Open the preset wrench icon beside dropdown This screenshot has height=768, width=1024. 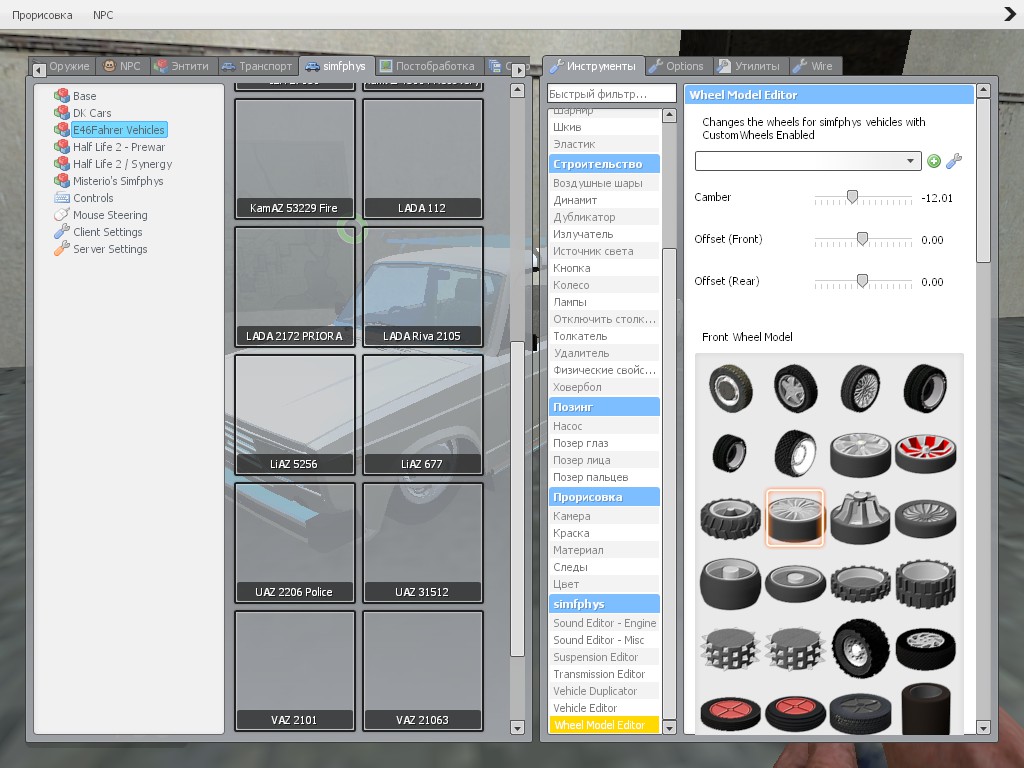click(953, 161)
